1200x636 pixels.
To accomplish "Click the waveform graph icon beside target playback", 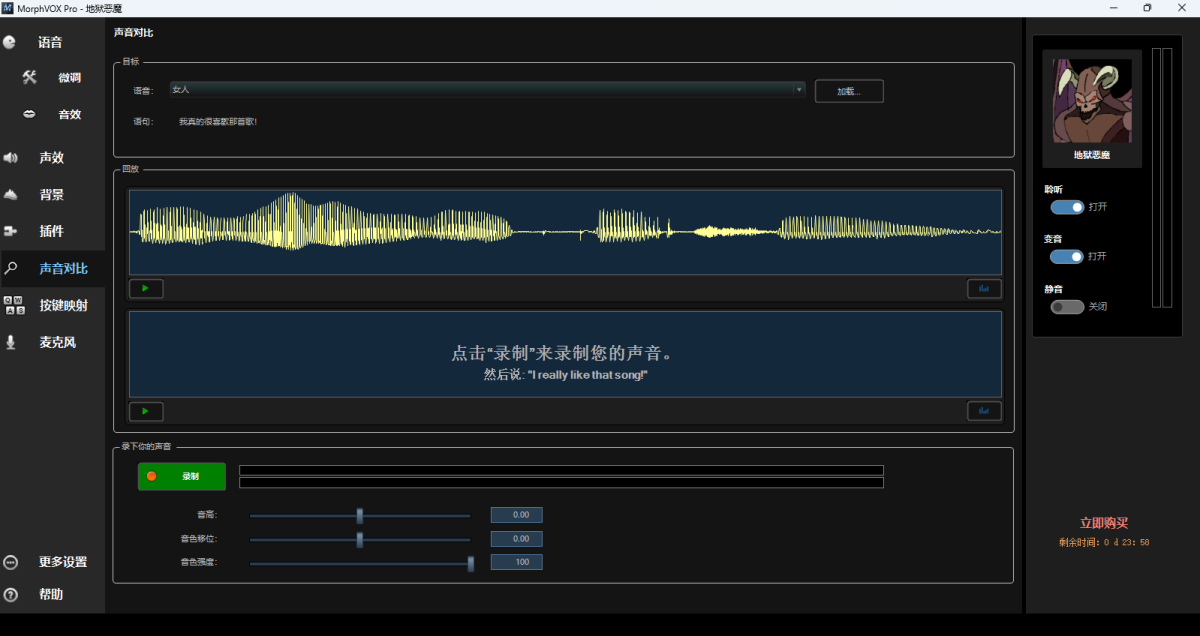I will point(984,288).
